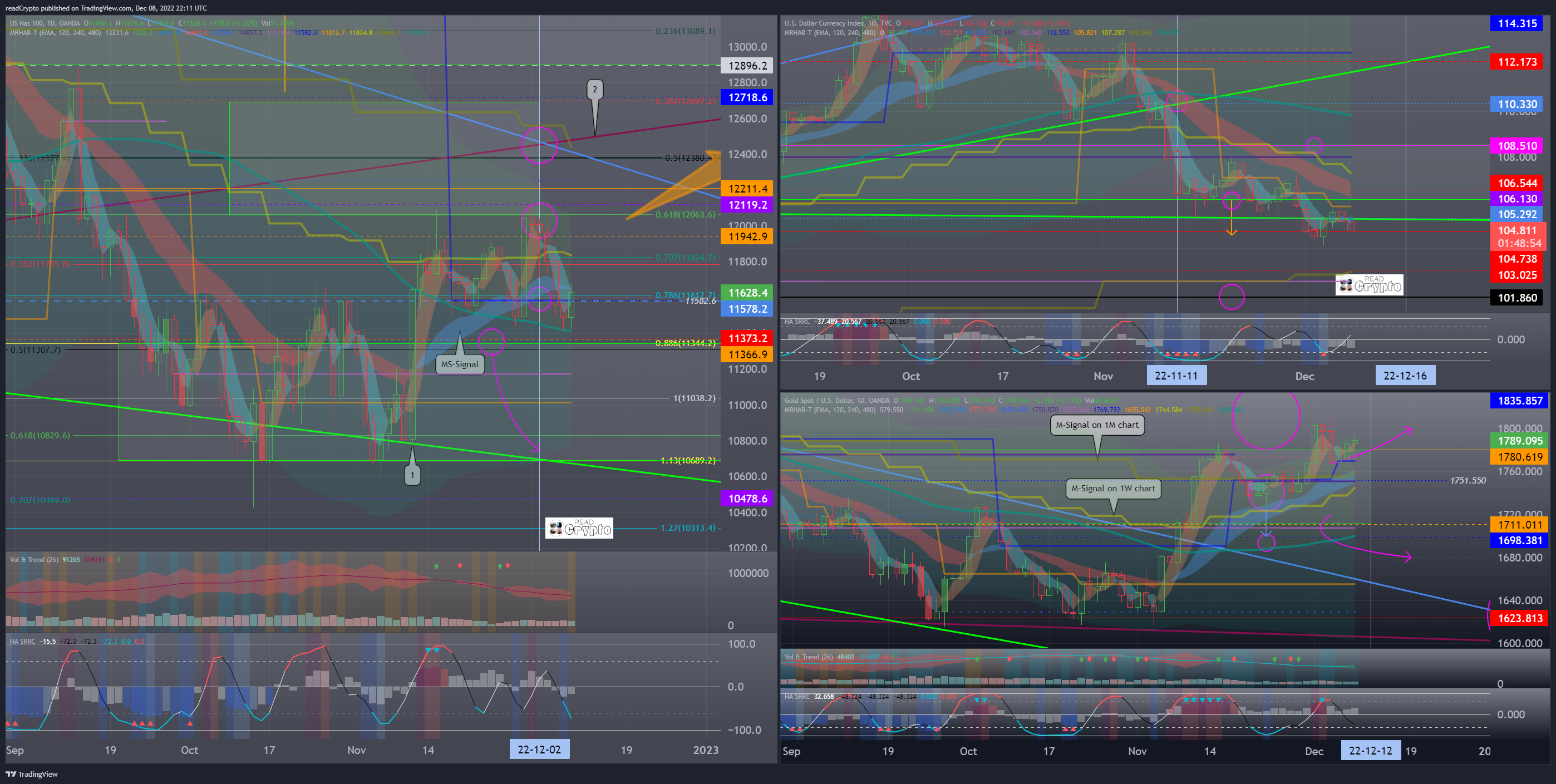Click the orange 12211.4 price label
1556x784 pixels.
tap(747, 189)
